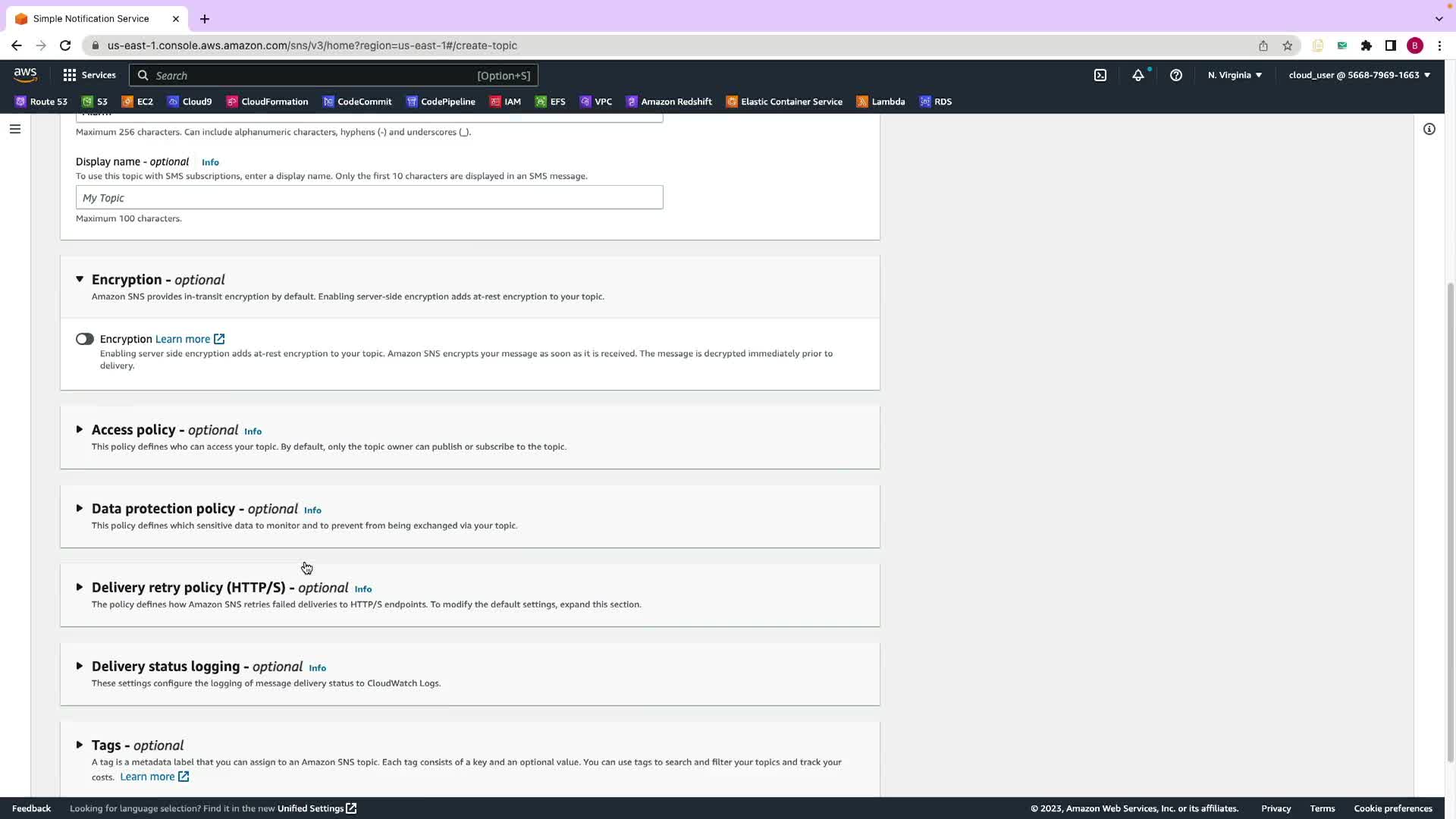Open the N. Virginia region dropdown
This screenshot has height=819, width=1456.
click(x=1235, y=75)
